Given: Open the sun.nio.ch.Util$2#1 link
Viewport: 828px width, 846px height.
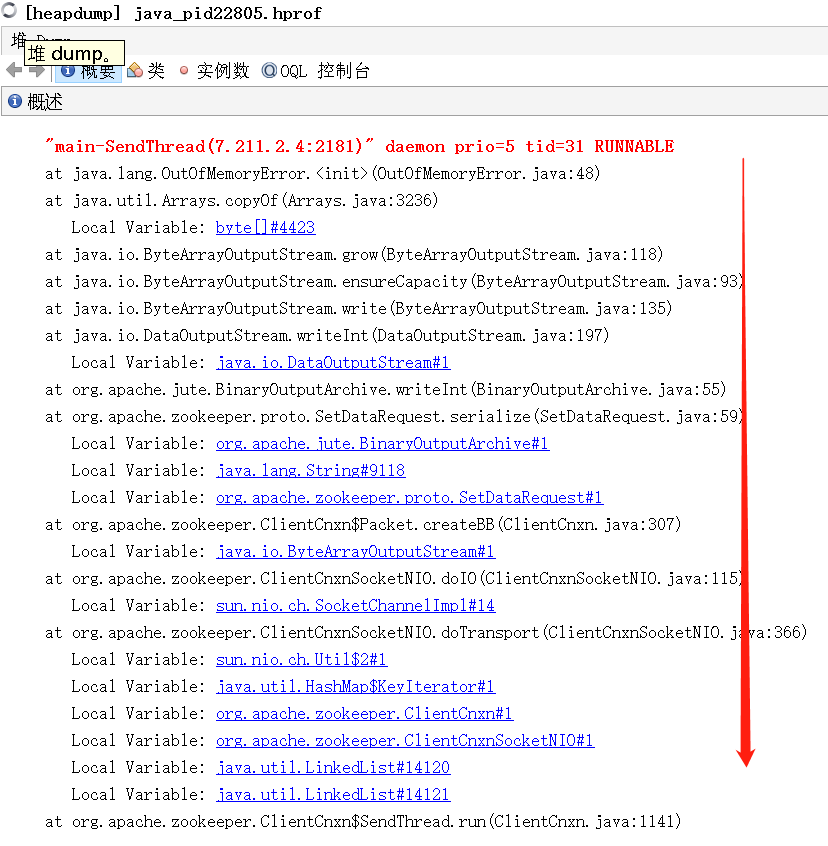Looking at the screenshot, I should pos(302,659).
